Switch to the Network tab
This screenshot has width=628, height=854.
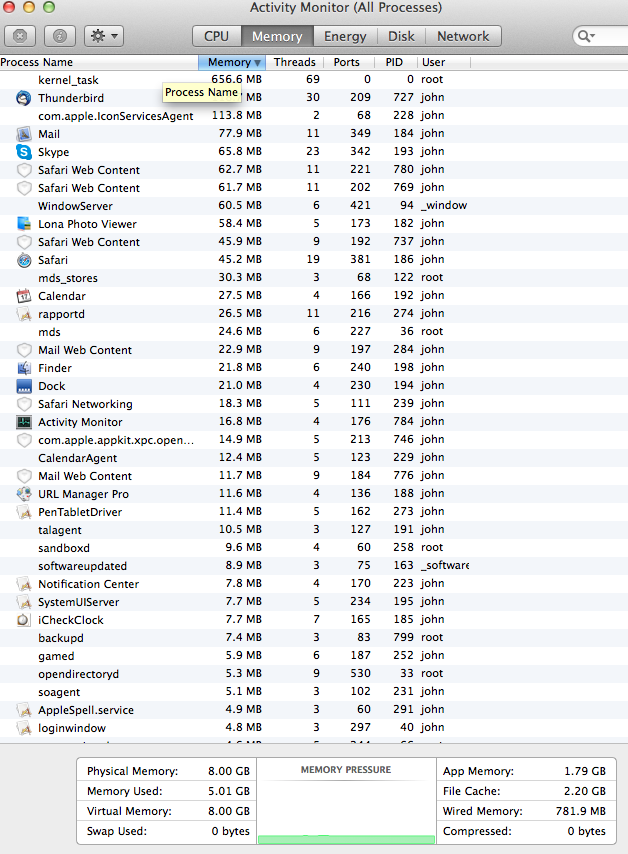[x=463, y=36]
